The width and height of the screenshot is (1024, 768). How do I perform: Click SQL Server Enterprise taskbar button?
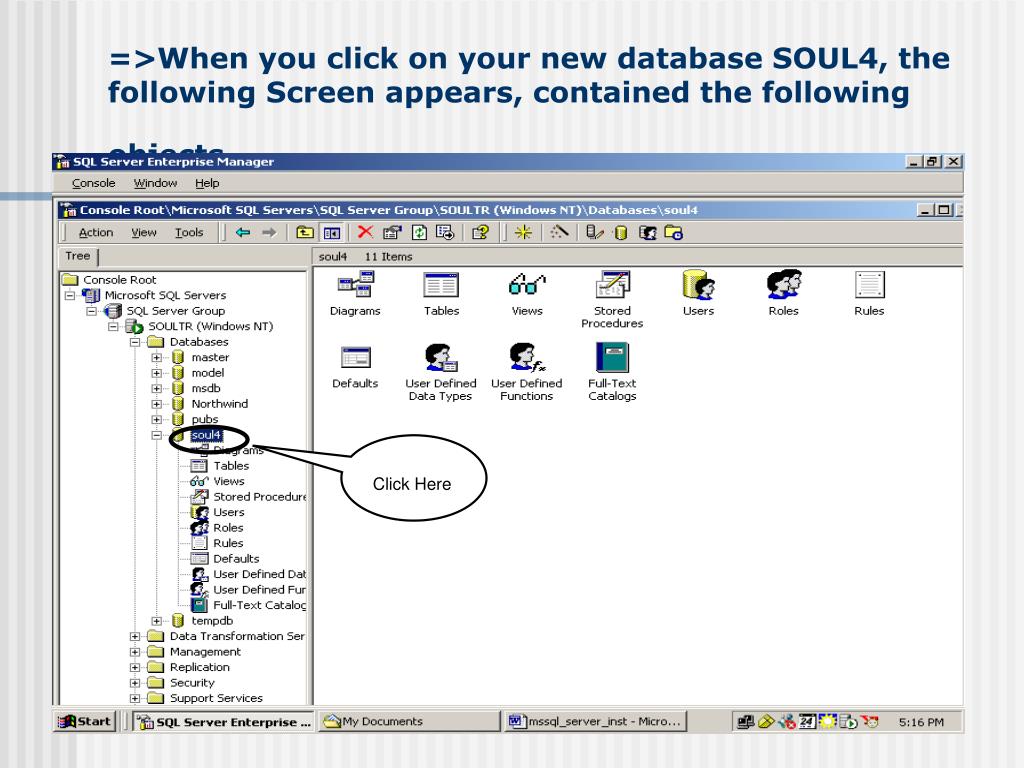tap(223, 722)
